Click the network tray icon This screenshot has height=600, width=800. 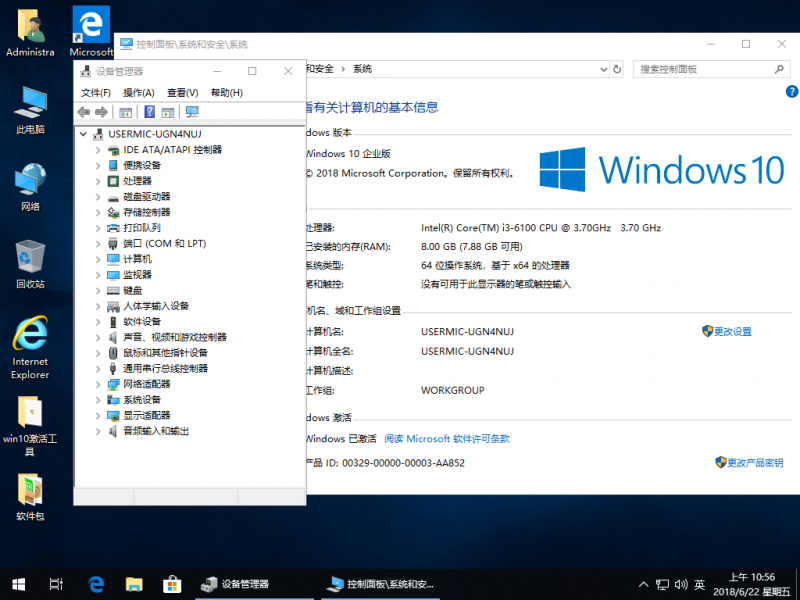[662, 585]
